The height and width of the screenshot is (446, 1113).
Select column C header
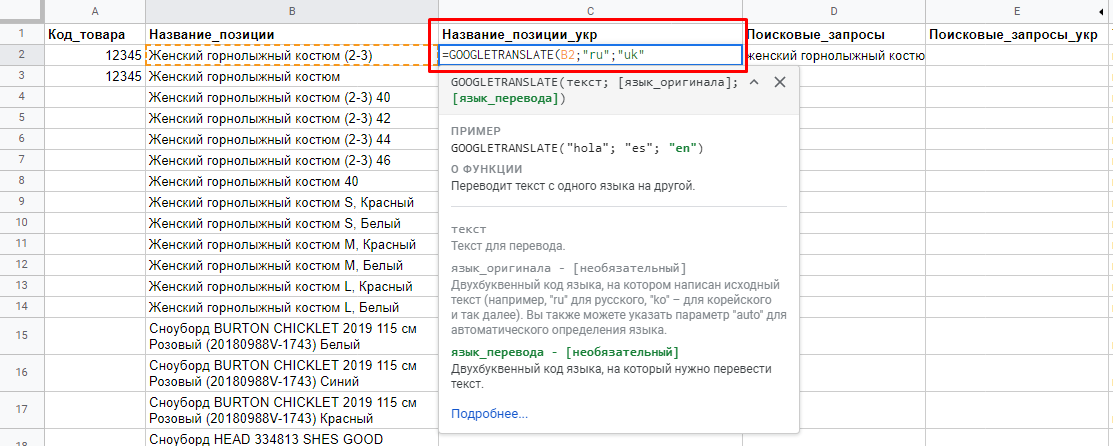[591, 12]
